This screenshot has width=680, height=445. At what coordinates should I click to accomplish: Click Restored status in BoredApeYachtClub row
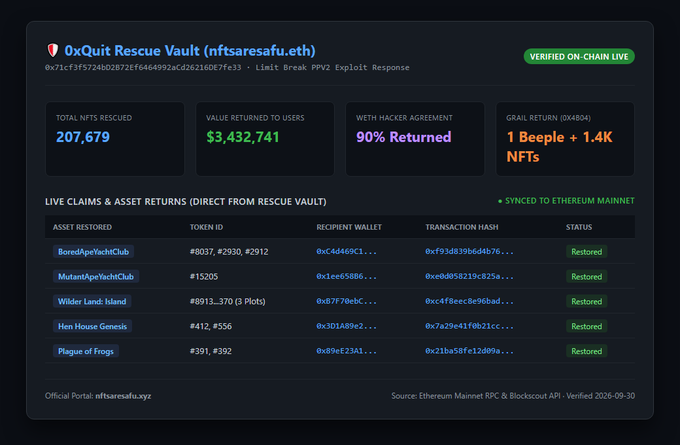tap(586, 252)
